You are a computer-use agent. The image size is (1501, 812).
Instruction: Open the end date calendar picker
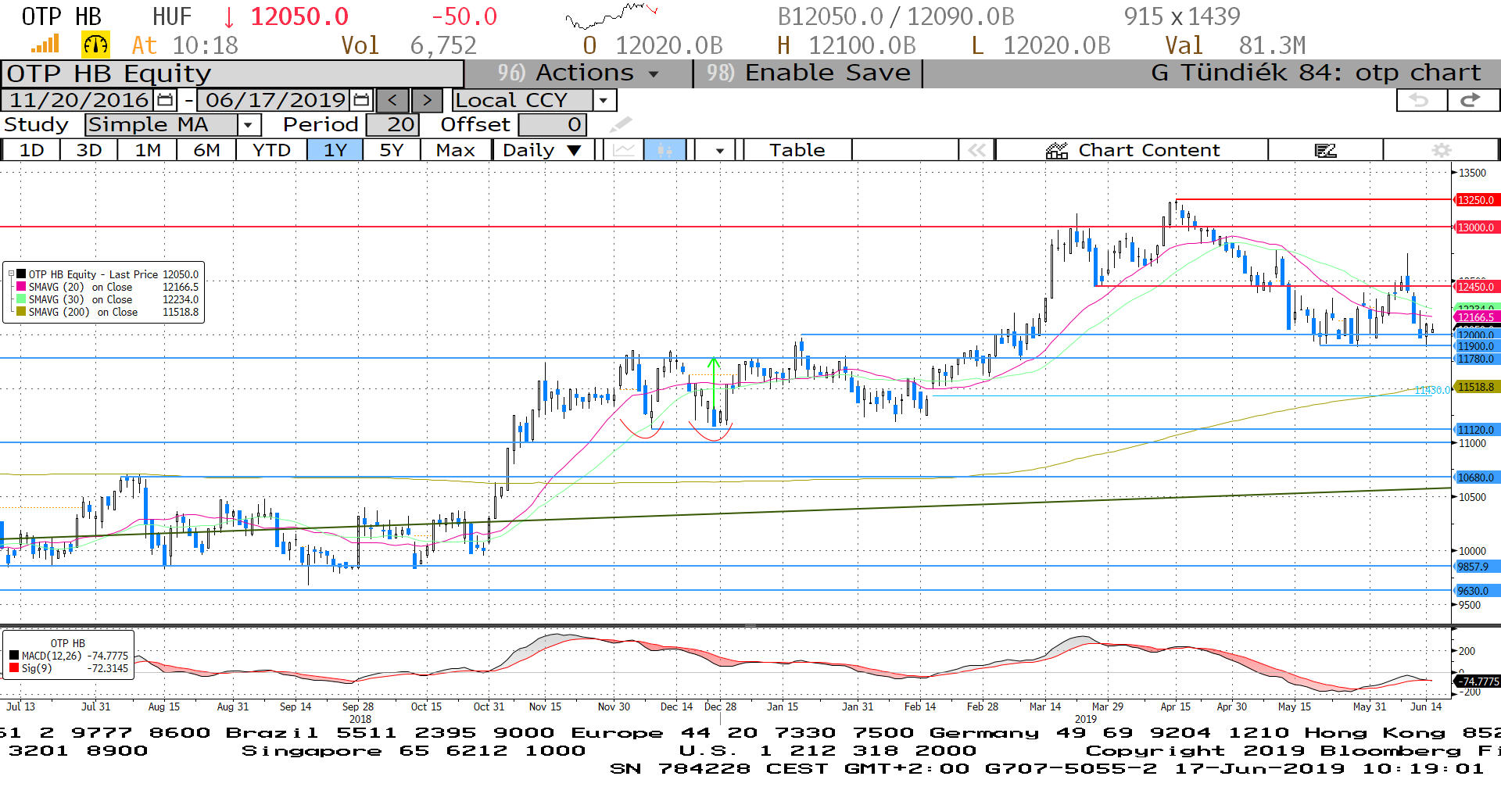click(361, 100)
